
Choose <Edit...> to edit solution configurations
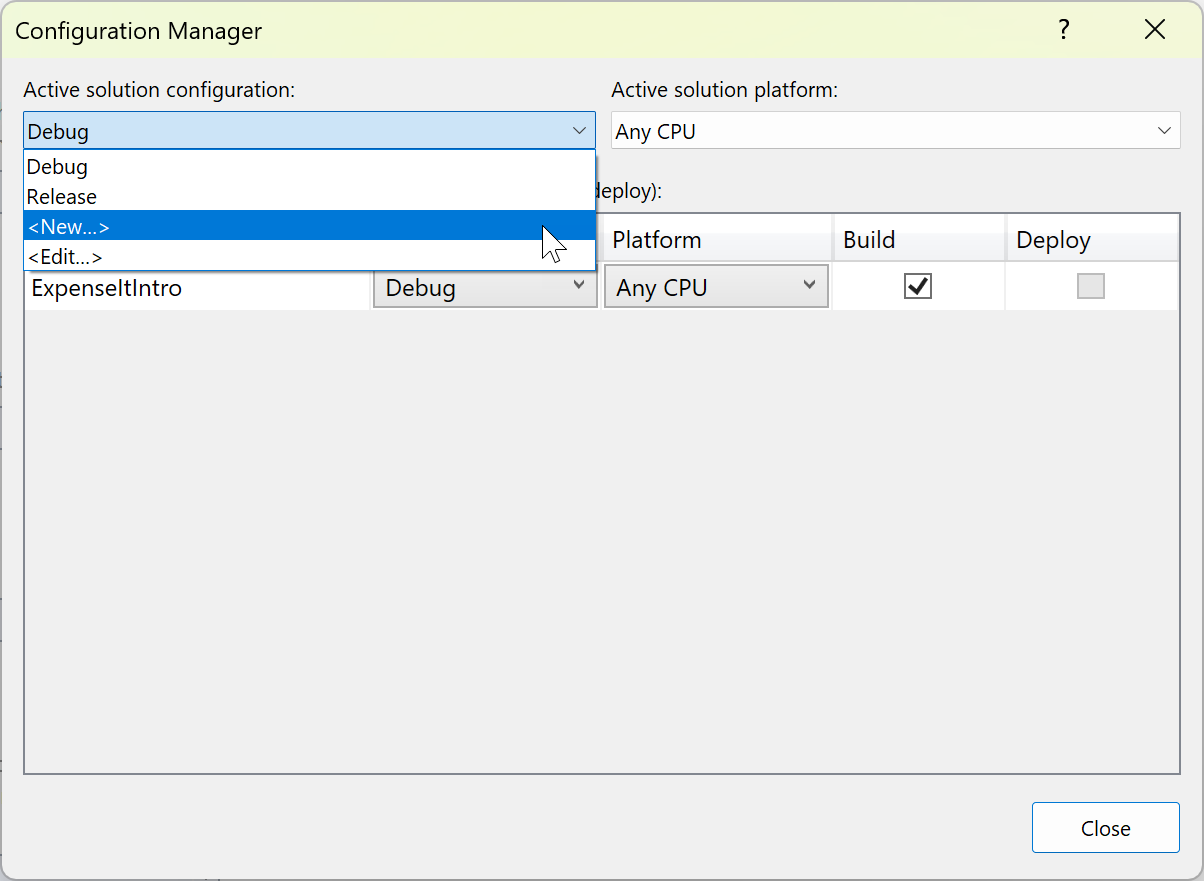(65, 256)
